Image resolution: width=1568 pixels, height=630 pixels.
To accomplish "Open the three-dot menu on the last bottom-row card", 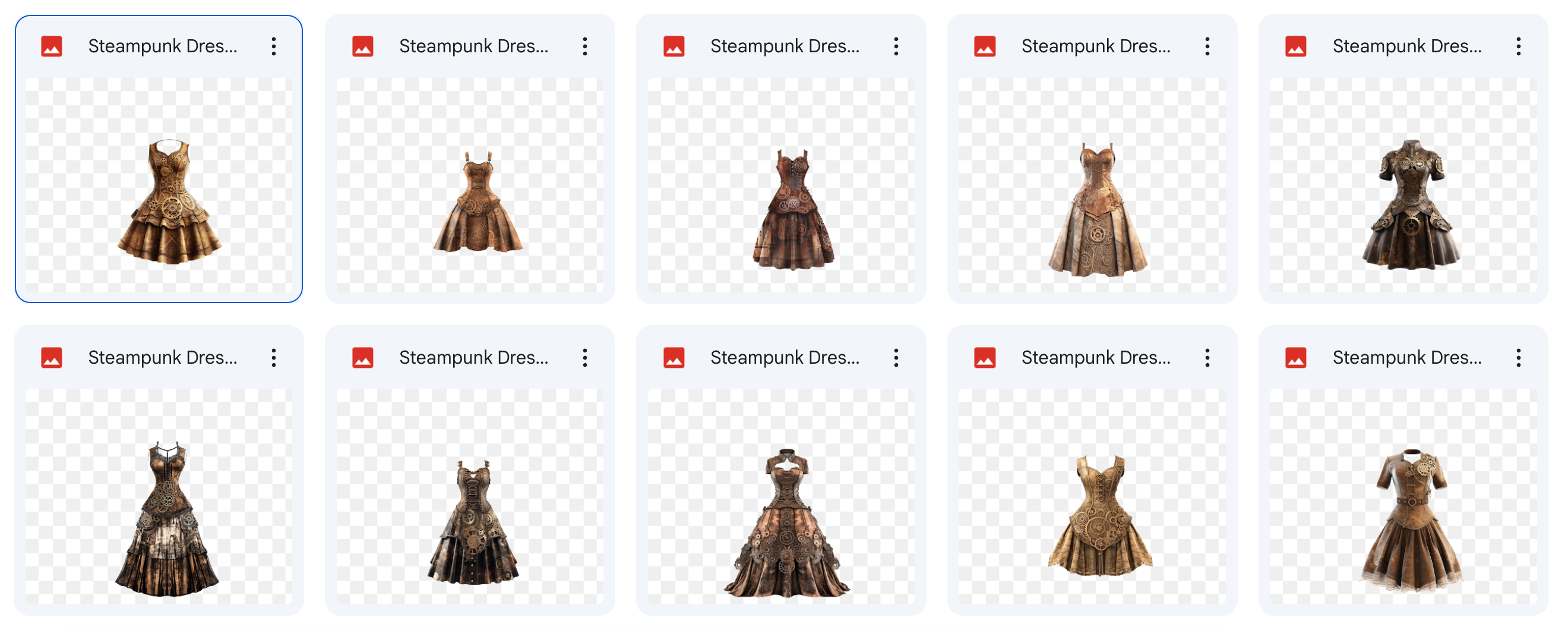I will click(x=1519, y=358).
